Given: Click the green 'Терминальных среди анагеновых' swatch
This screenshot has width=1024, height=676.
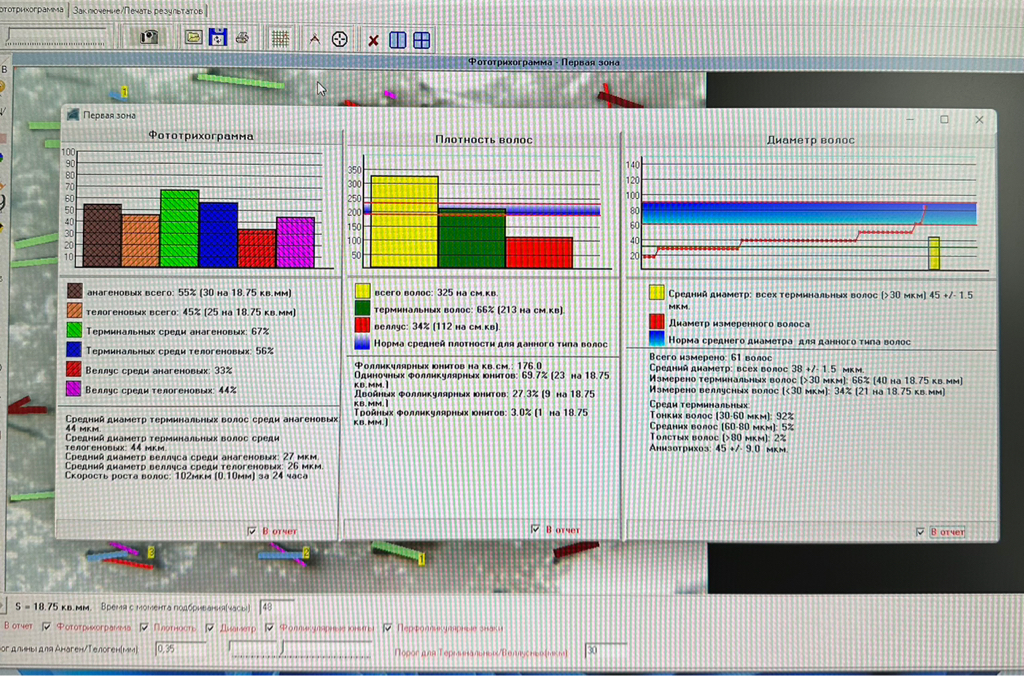Looking at the screenshot, I should point(74,330).
